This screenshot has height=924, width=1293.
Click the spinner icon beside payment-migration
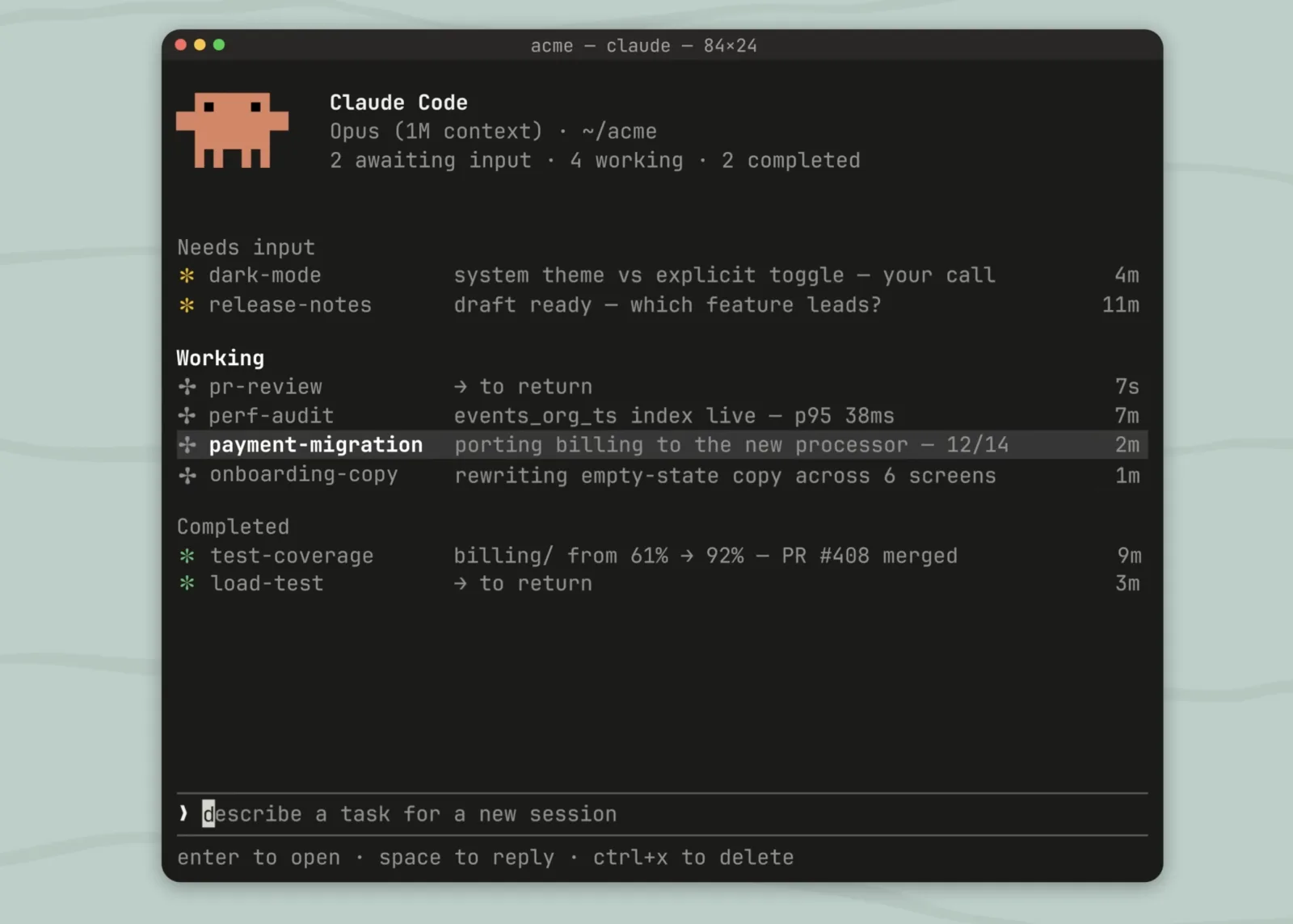pyautogui.click(x=187, y=445)
